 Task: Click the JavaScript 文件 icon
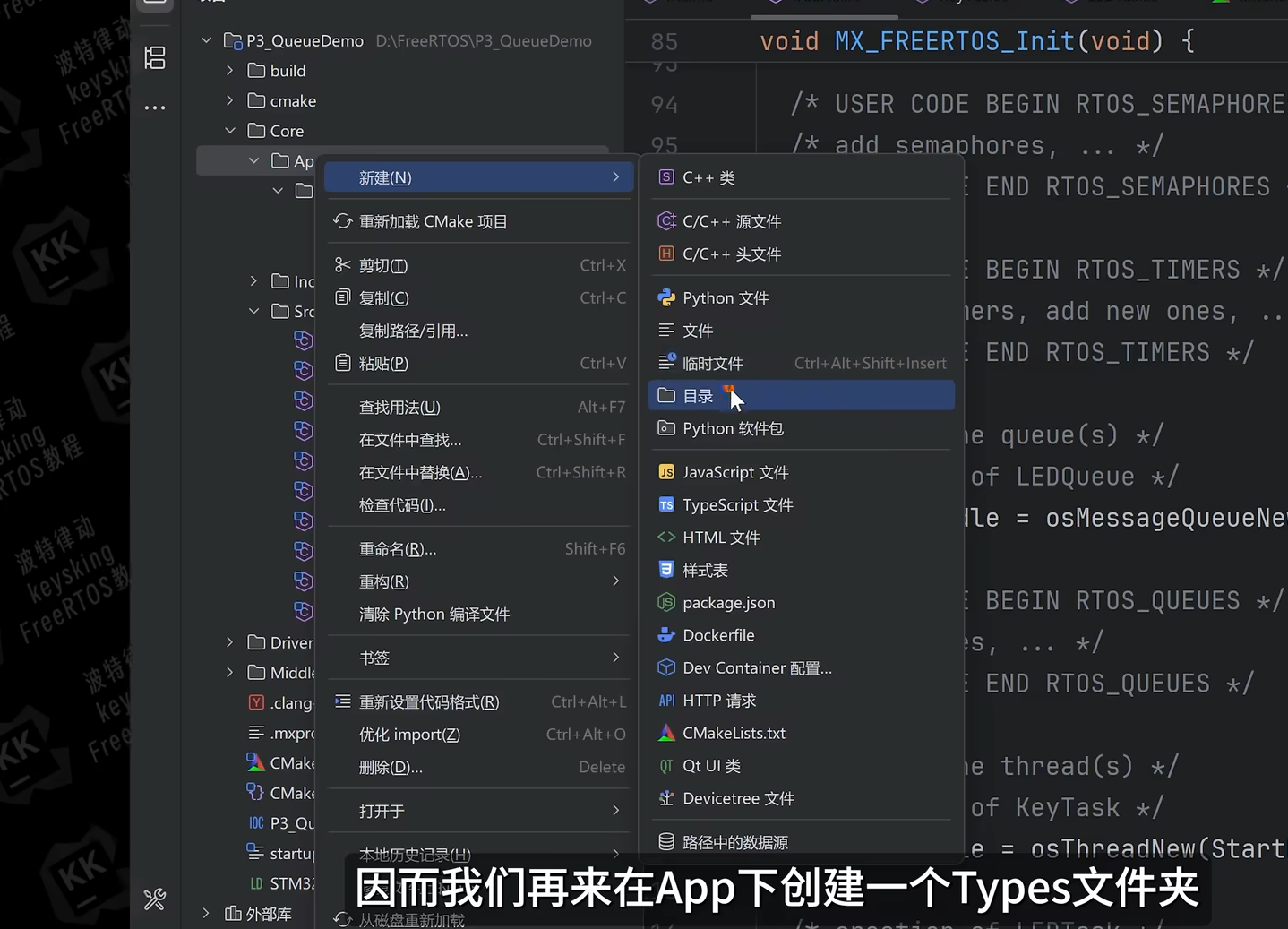(x=666, y=472)
